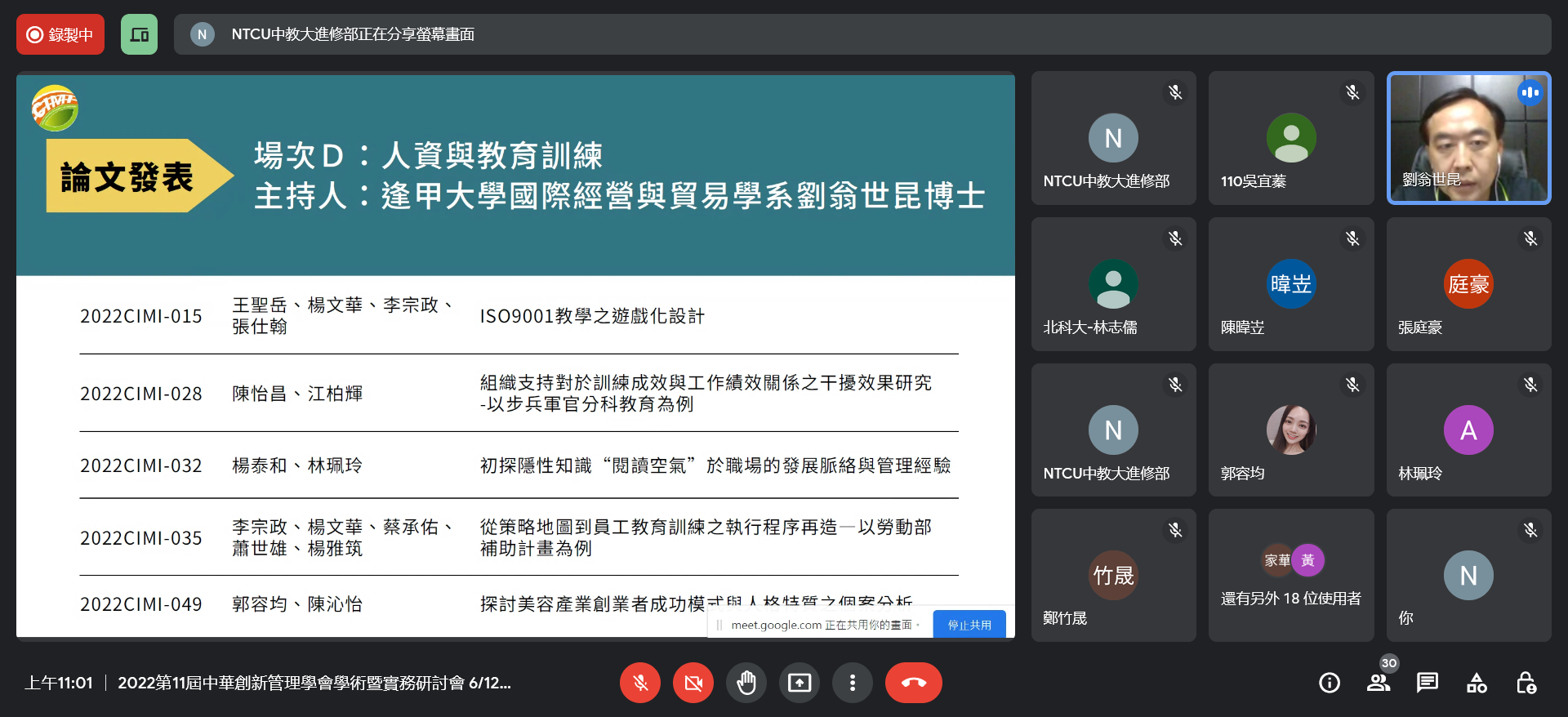Open the chat panel
This screenshot has width=1568, height=717.
tap(1428, 683)
